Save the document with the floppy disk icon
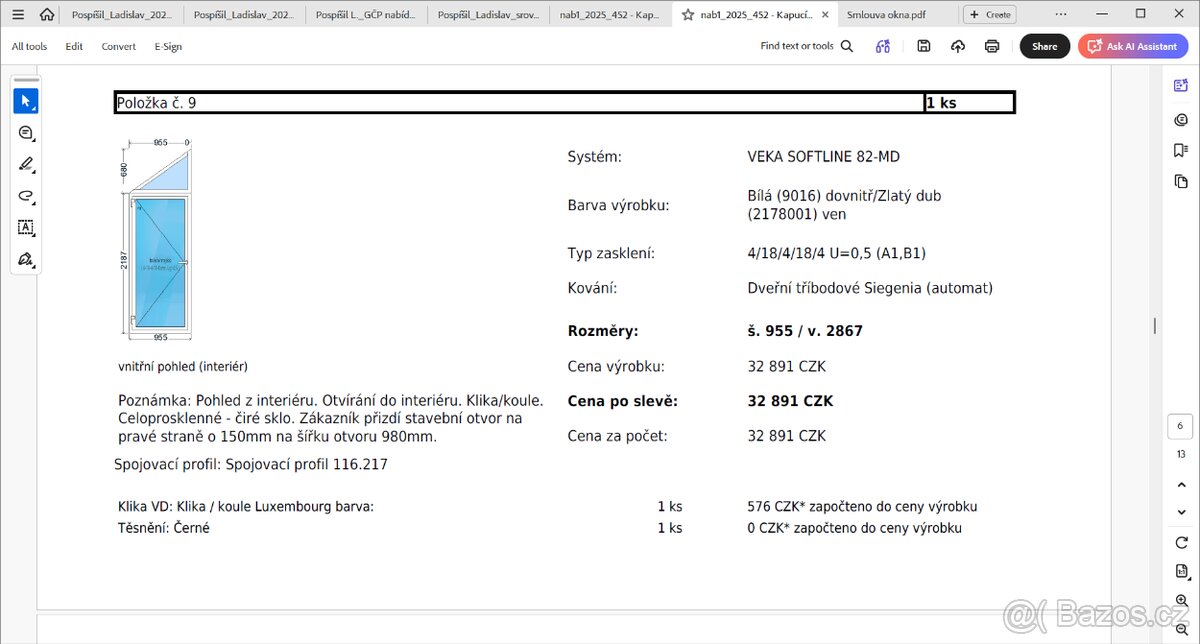The width and height of the screenshot is (1200, 644). [x=924, y=46]
